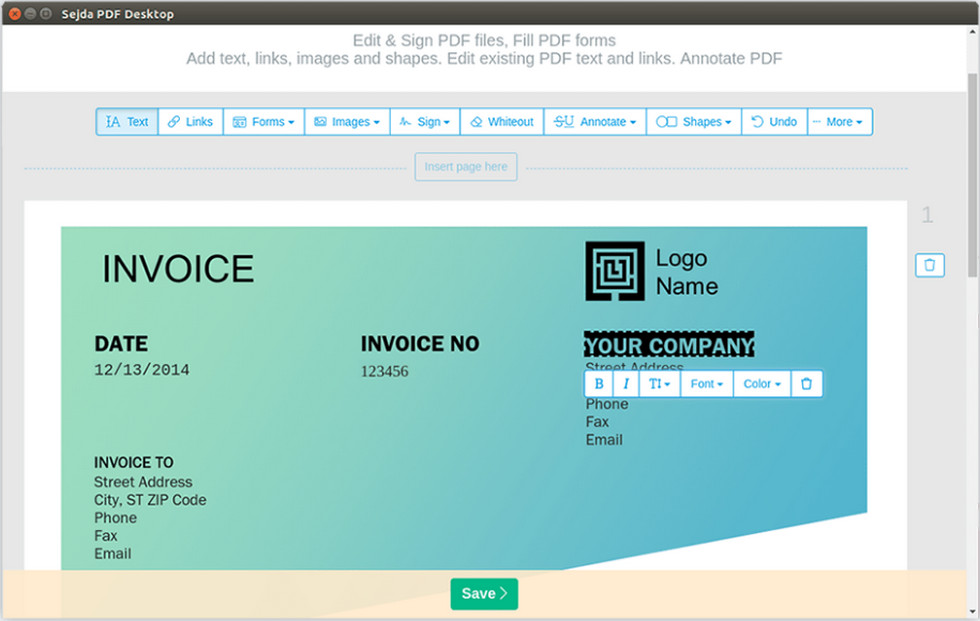
Task: Click scrollbar down arrow
Action: 972,612
